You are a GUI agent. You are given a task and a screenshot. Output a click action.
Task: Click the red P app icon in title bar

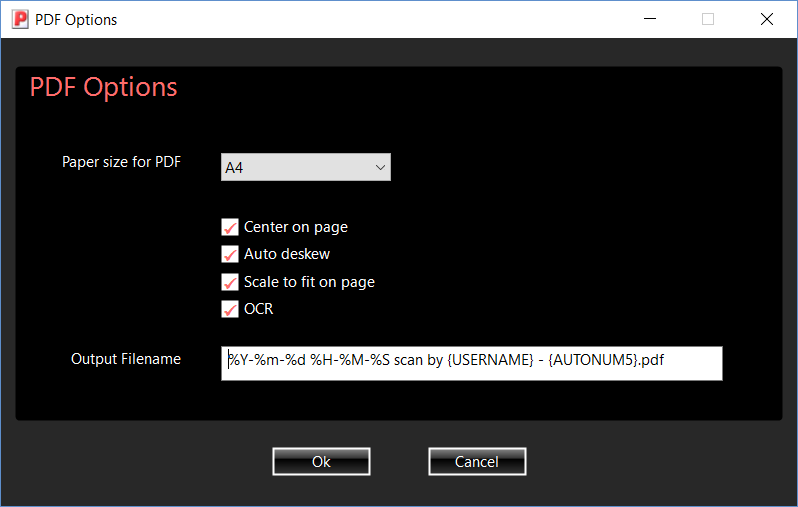pos(19,19)
